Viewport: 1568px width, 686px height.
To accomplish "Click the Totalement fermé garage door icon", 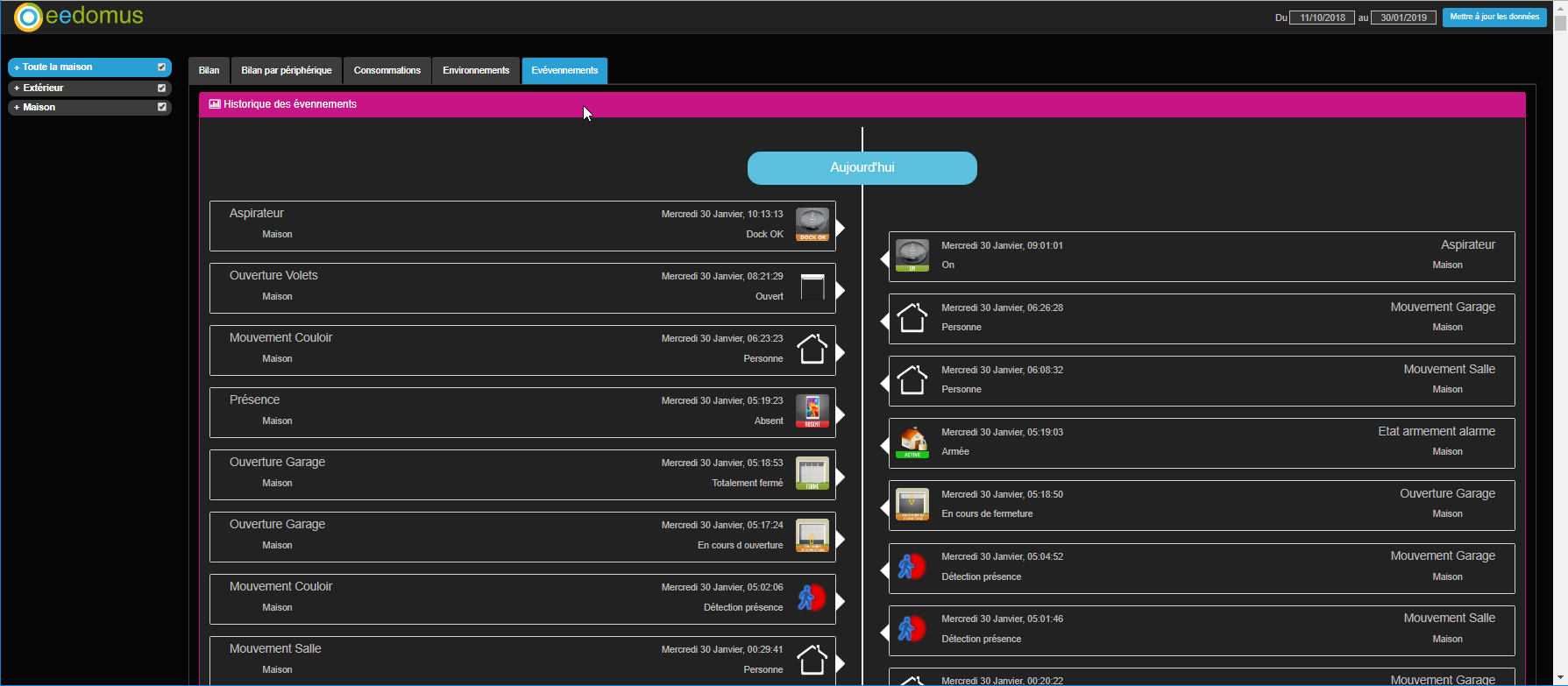I will [812, 473].
